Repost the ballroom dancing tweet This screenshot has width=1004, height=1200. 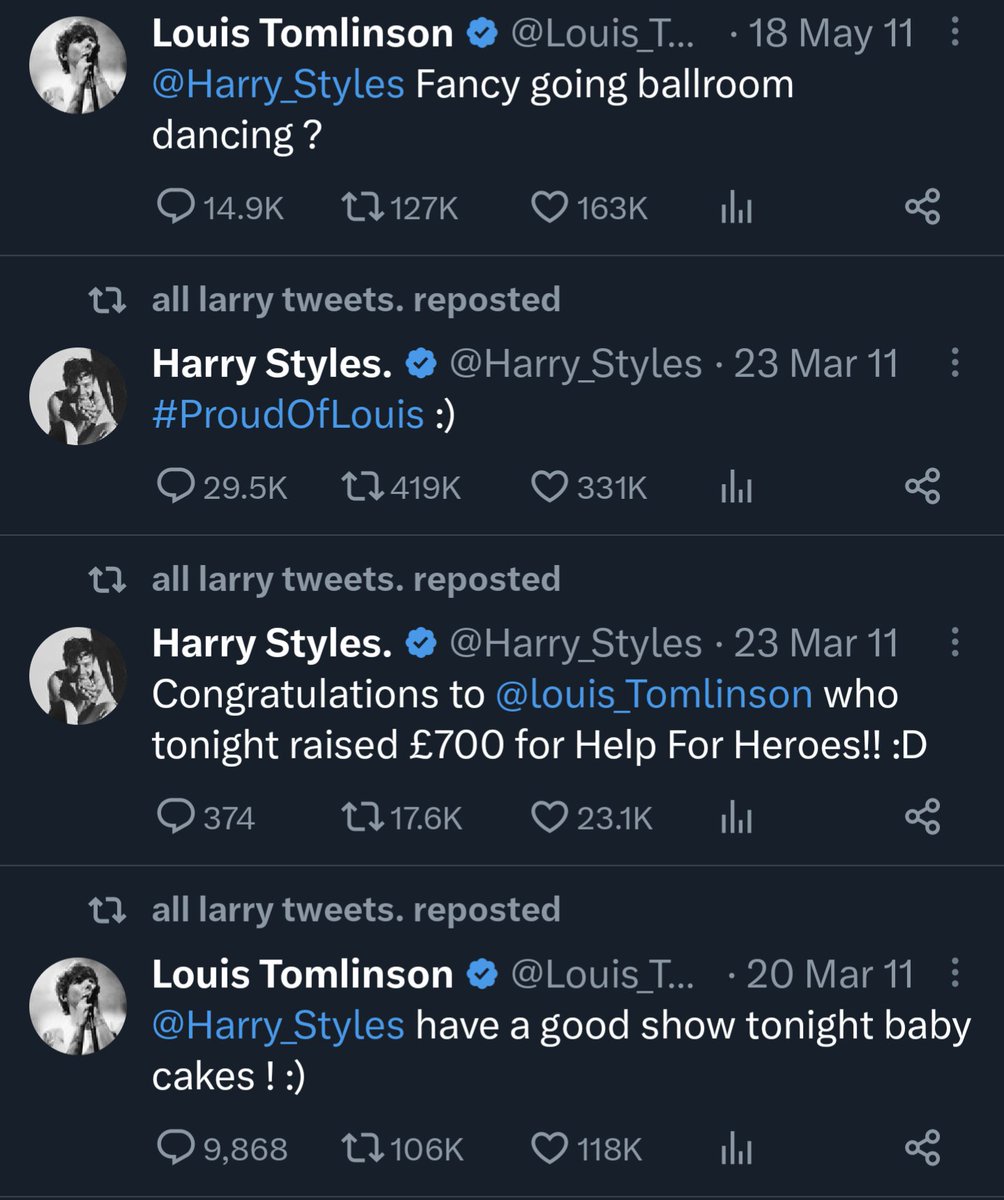coord(357,208)
